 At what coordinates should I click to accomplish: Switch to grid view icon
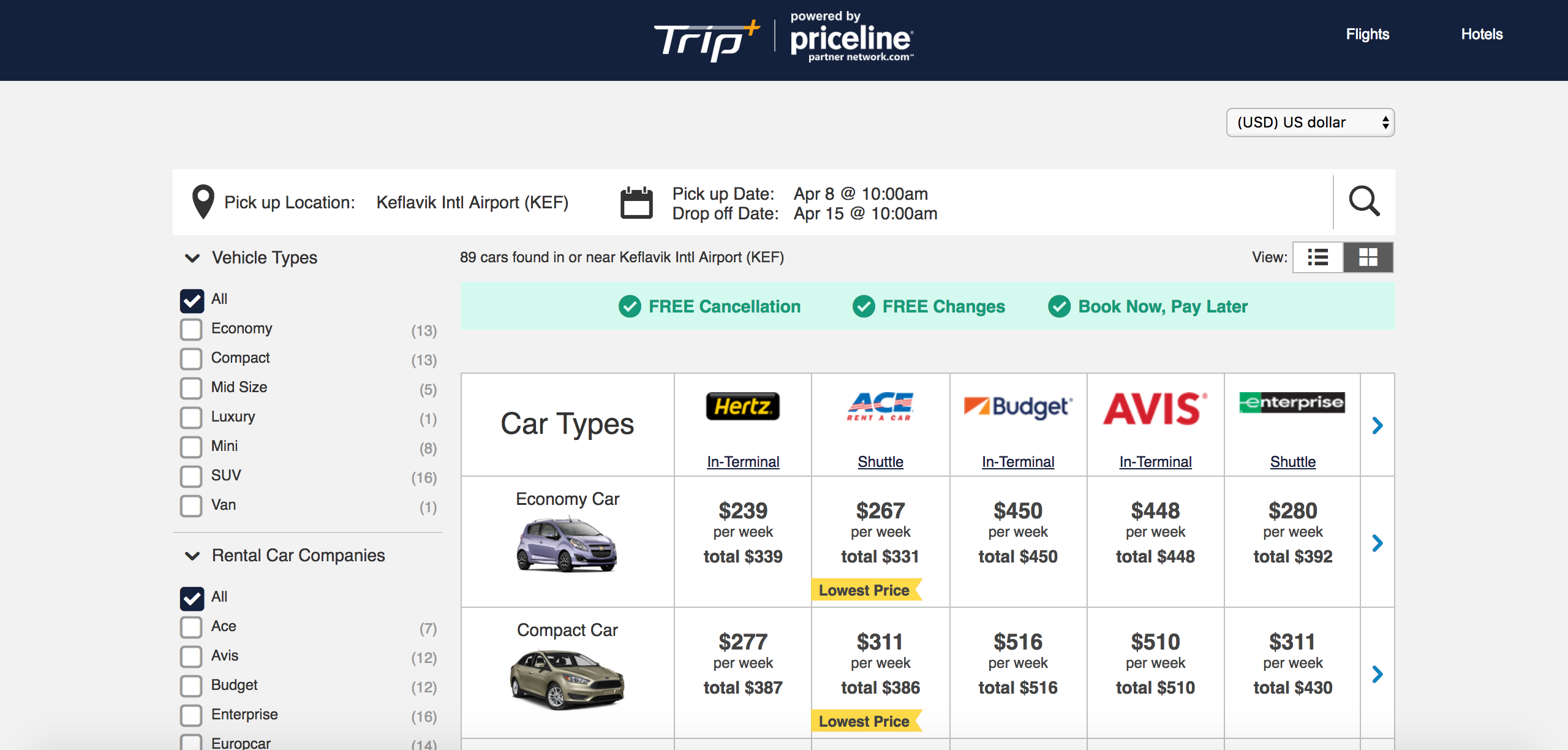tap(1368, 257)
